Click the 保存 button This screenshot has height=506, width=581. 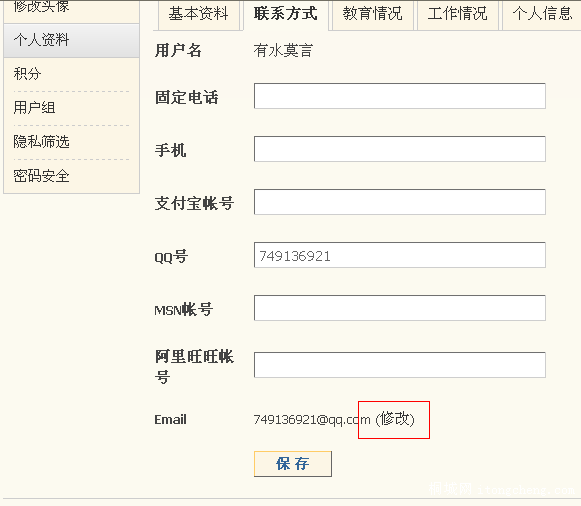293,464
